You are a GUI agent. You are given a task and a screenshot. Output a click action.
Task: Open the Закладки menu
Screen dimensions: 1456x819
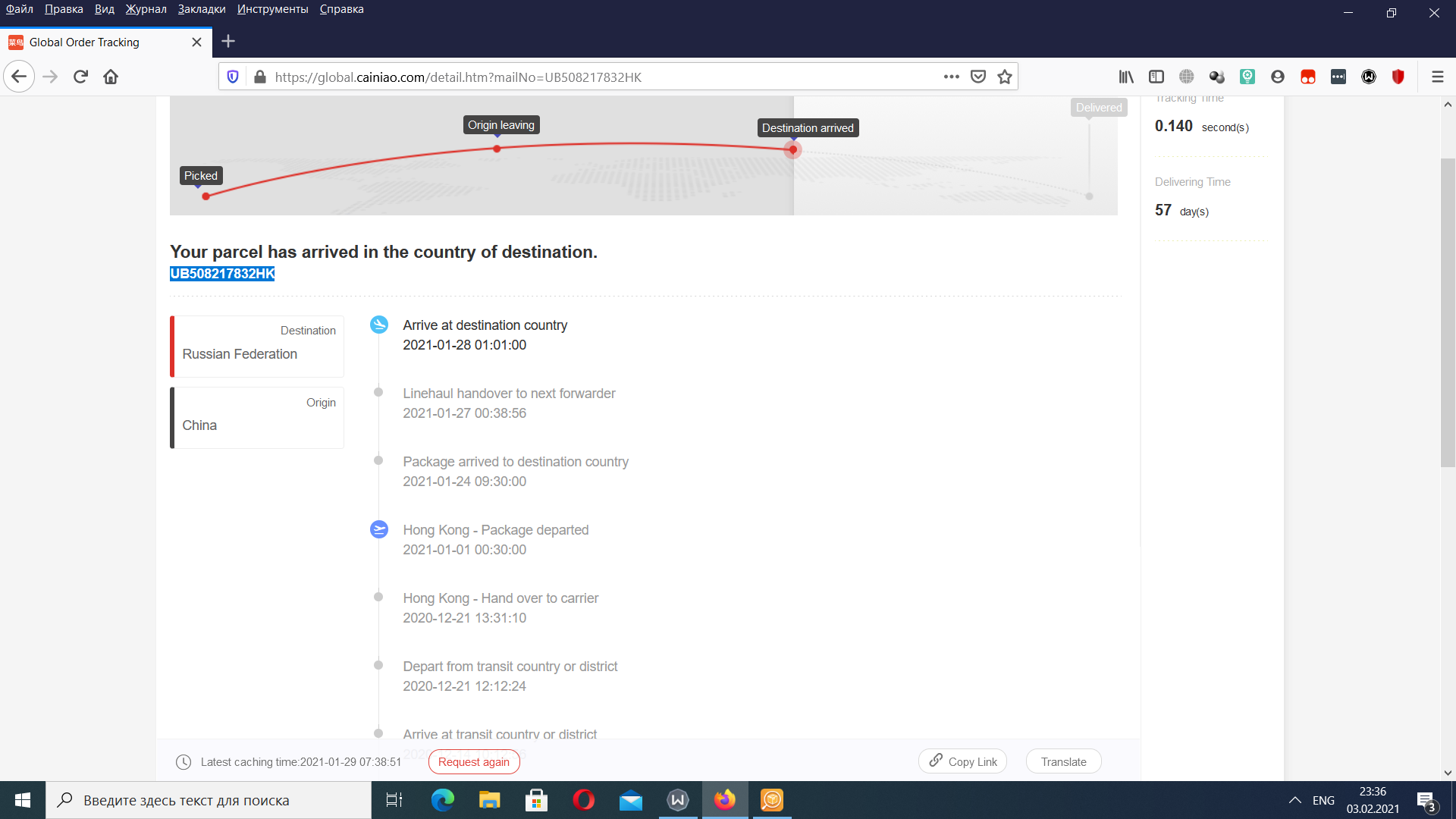pos(202,9)
